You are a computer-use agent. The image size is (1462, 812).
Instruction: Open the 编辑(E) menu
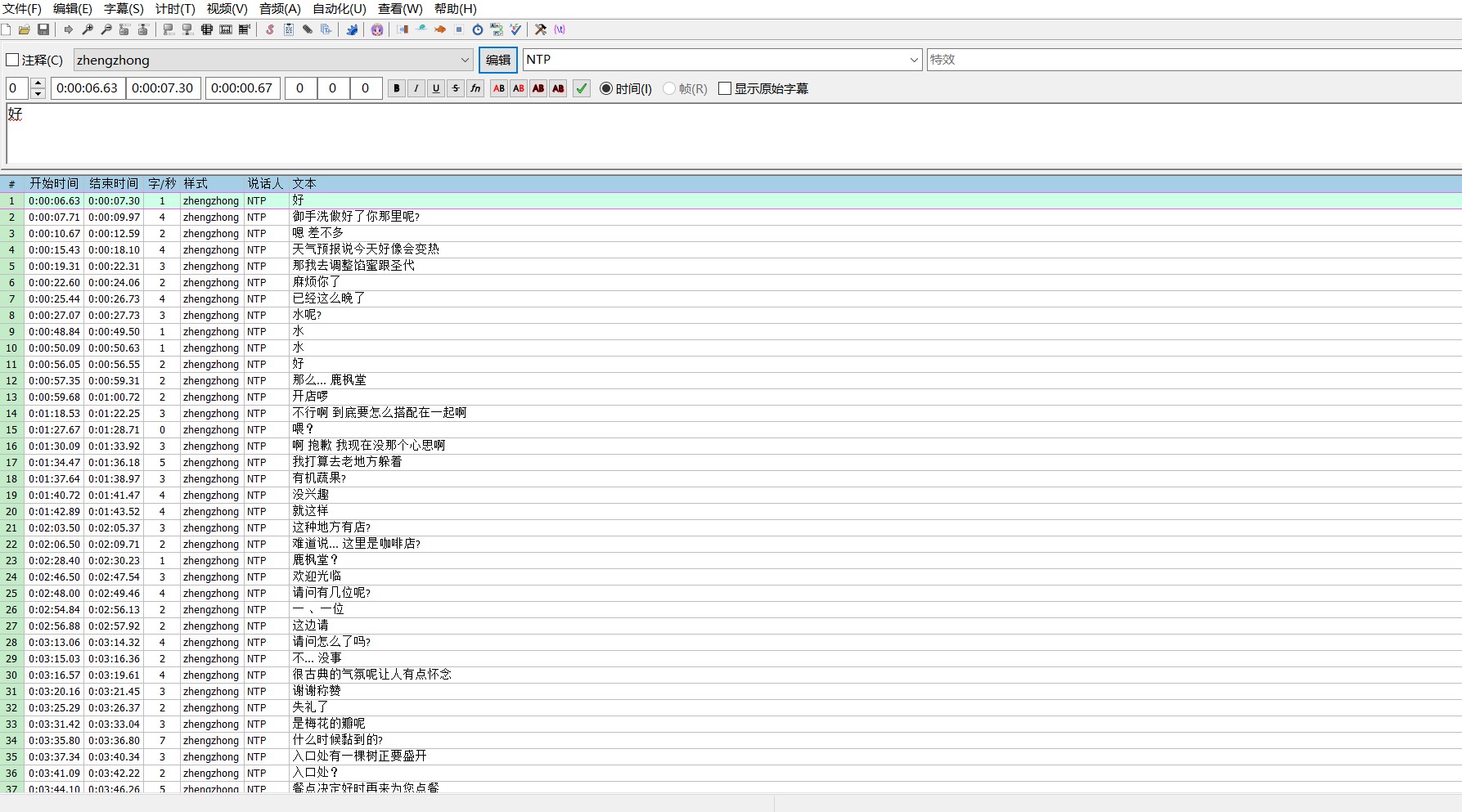73,9
